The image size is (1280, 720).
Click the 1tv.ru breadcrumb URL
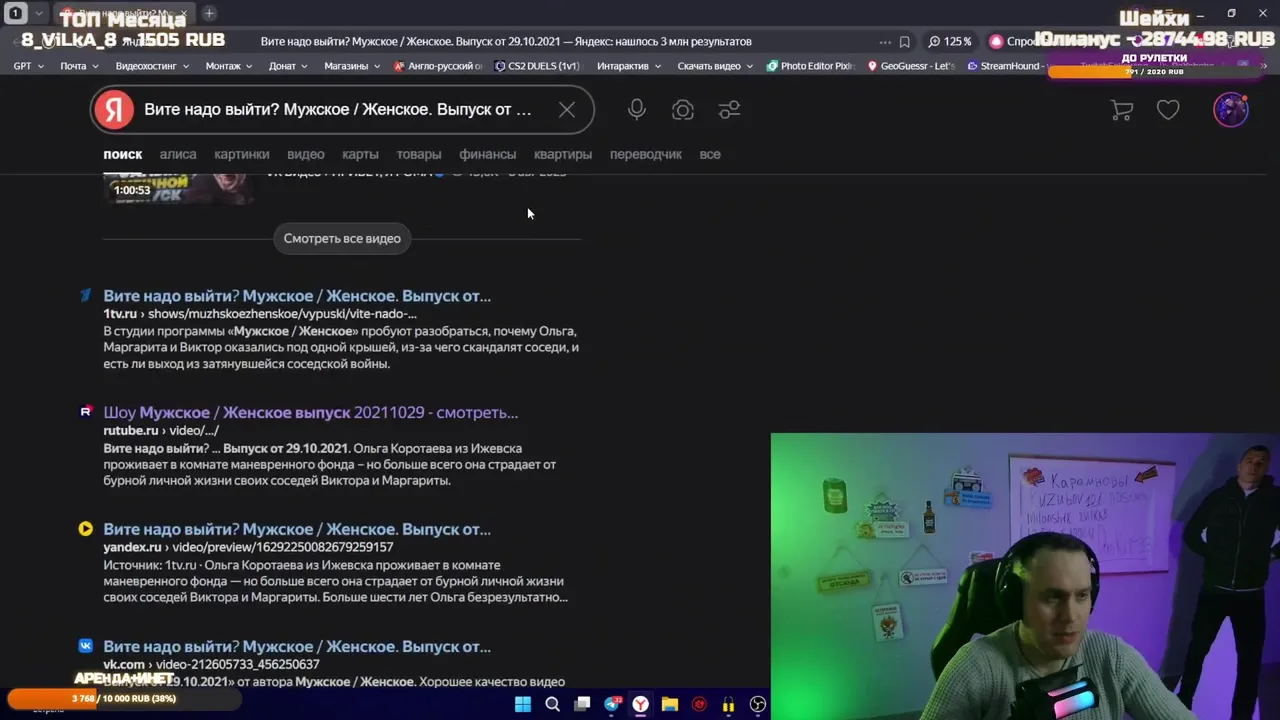tap(260, 314)
